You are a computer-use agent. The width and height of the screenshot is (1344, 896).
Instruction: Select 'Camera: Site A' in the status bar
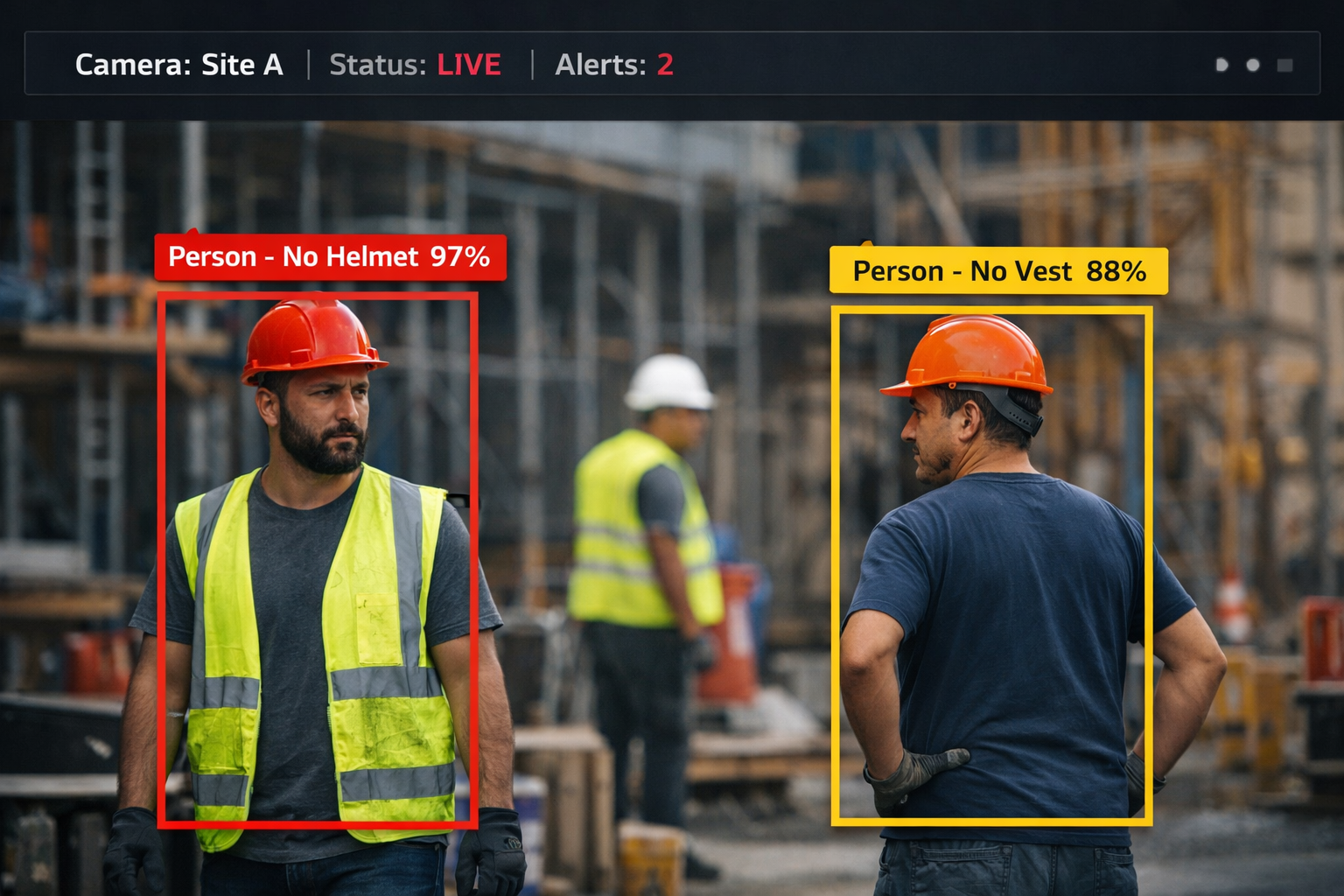point(179,65)
